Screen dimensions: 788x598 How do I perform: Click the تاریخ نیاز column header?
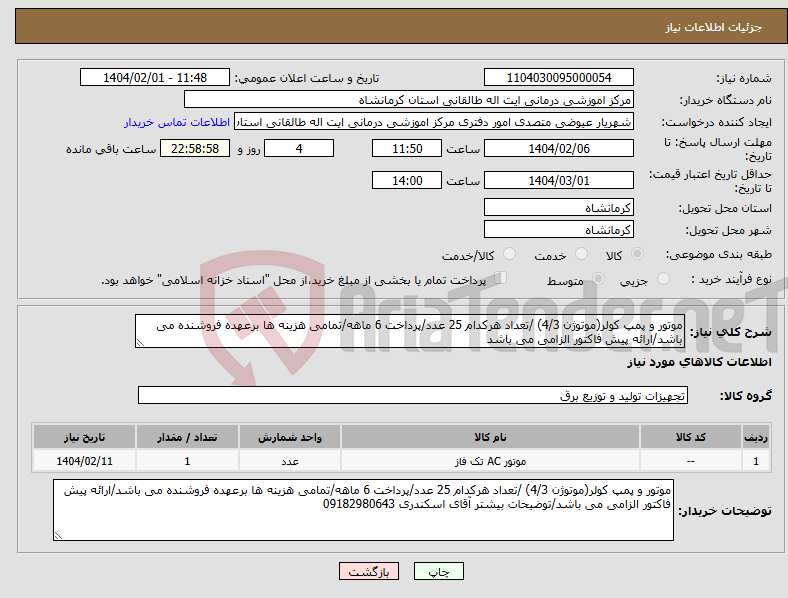coord(84,437)
